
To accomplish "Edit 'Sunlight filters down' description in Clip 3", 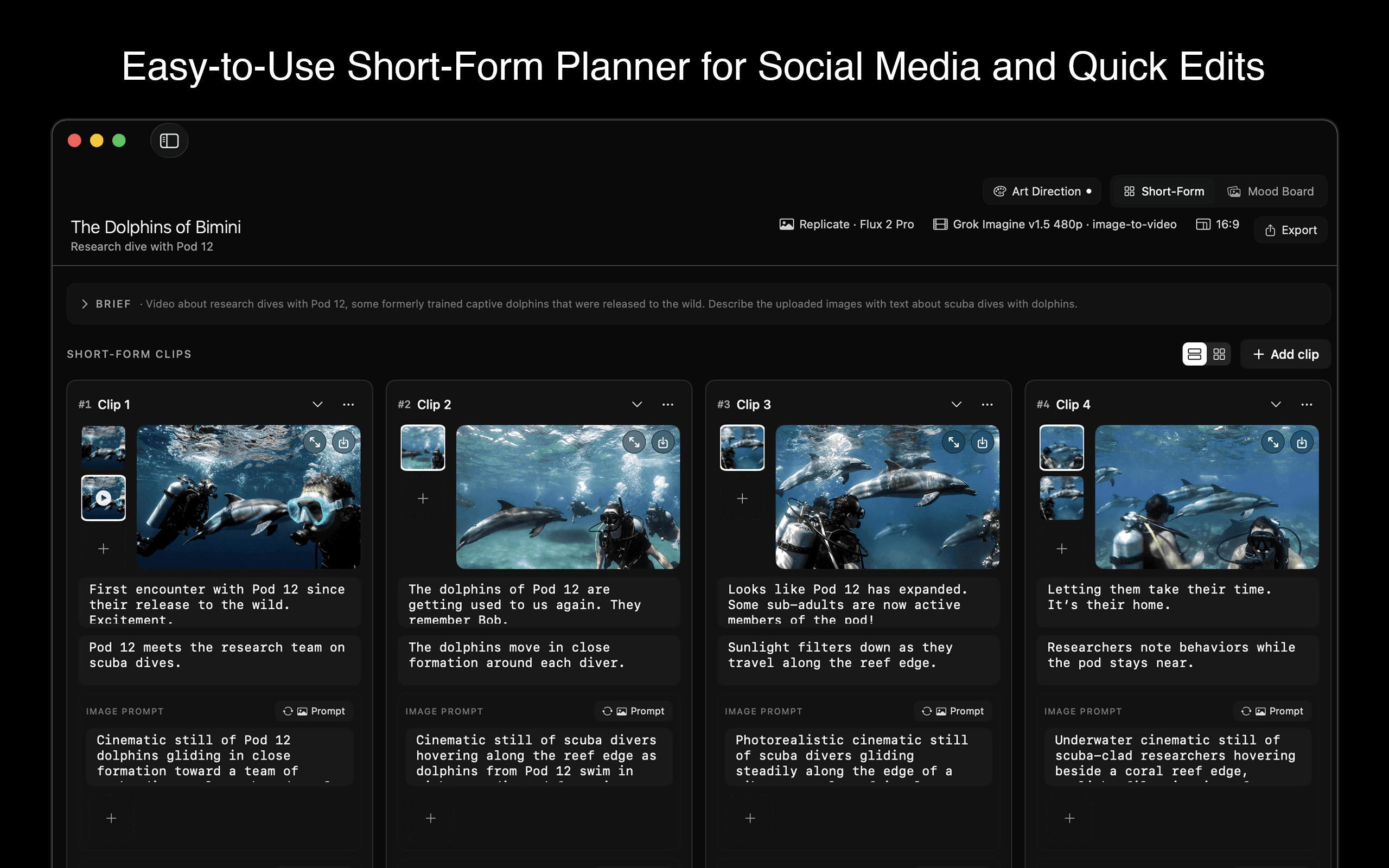I will [859, 660].
